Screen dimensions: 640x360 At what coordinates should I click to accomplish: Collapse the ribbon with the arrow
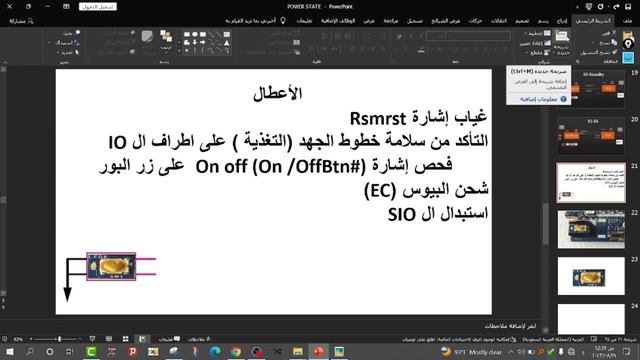tap(5, 62)
